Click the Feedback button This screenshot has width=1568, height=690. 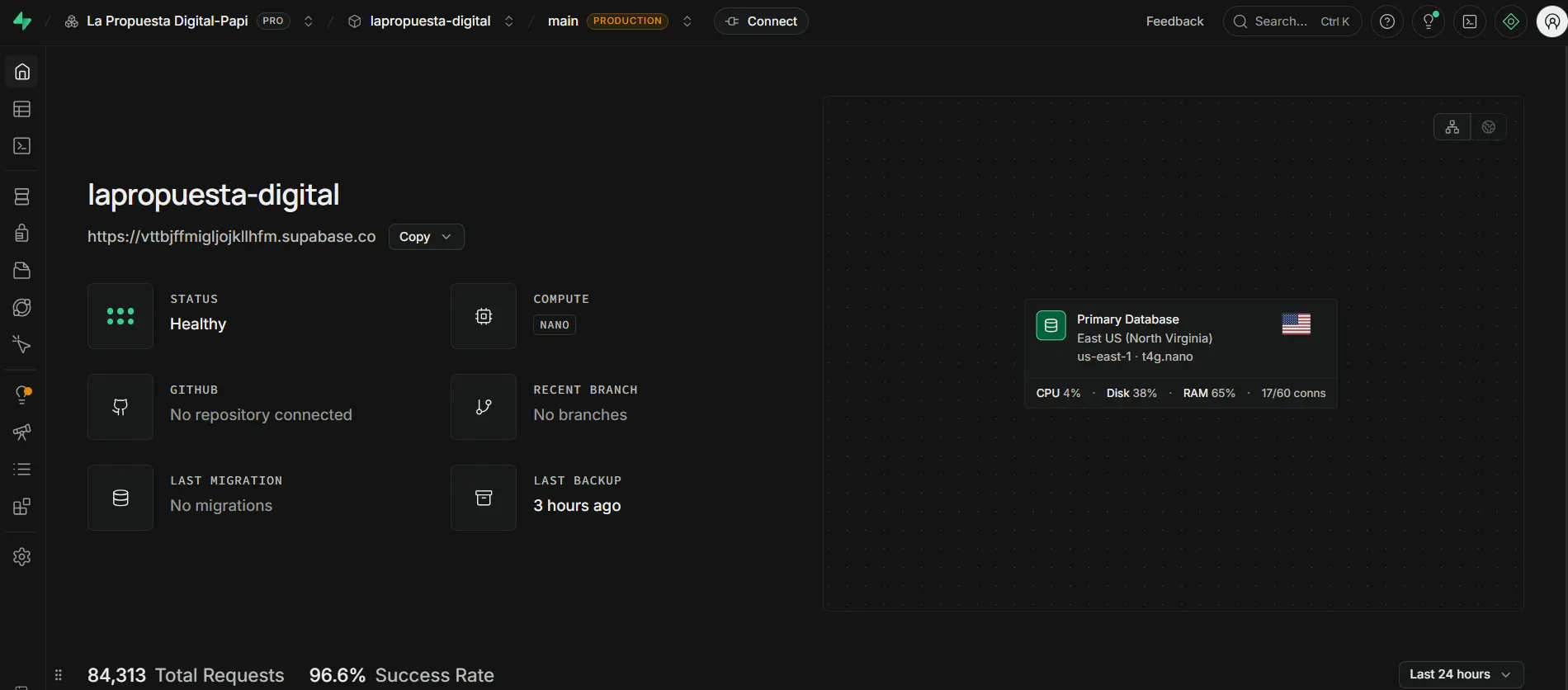1174,21
